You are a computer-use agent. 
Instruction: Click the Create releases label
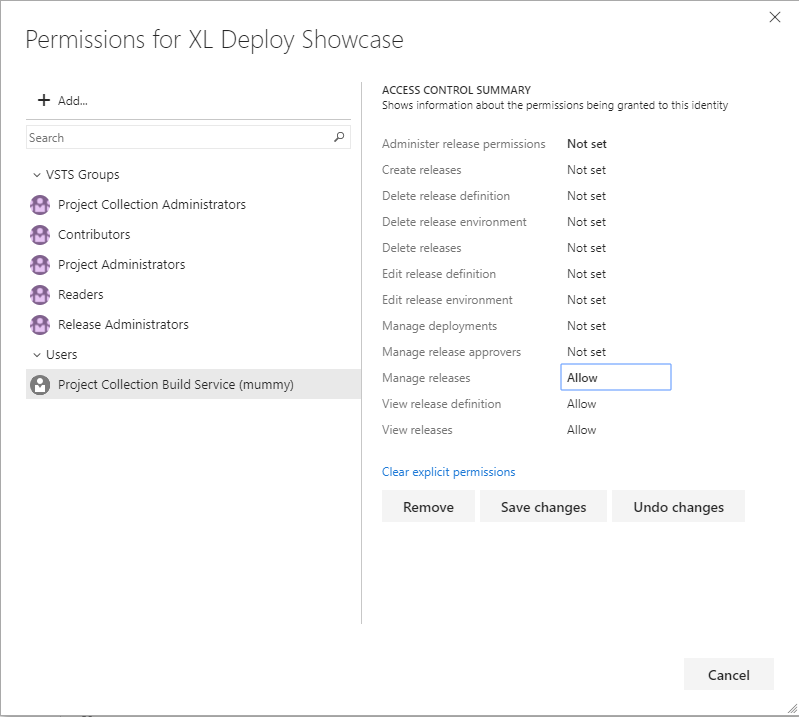[421, 170]
